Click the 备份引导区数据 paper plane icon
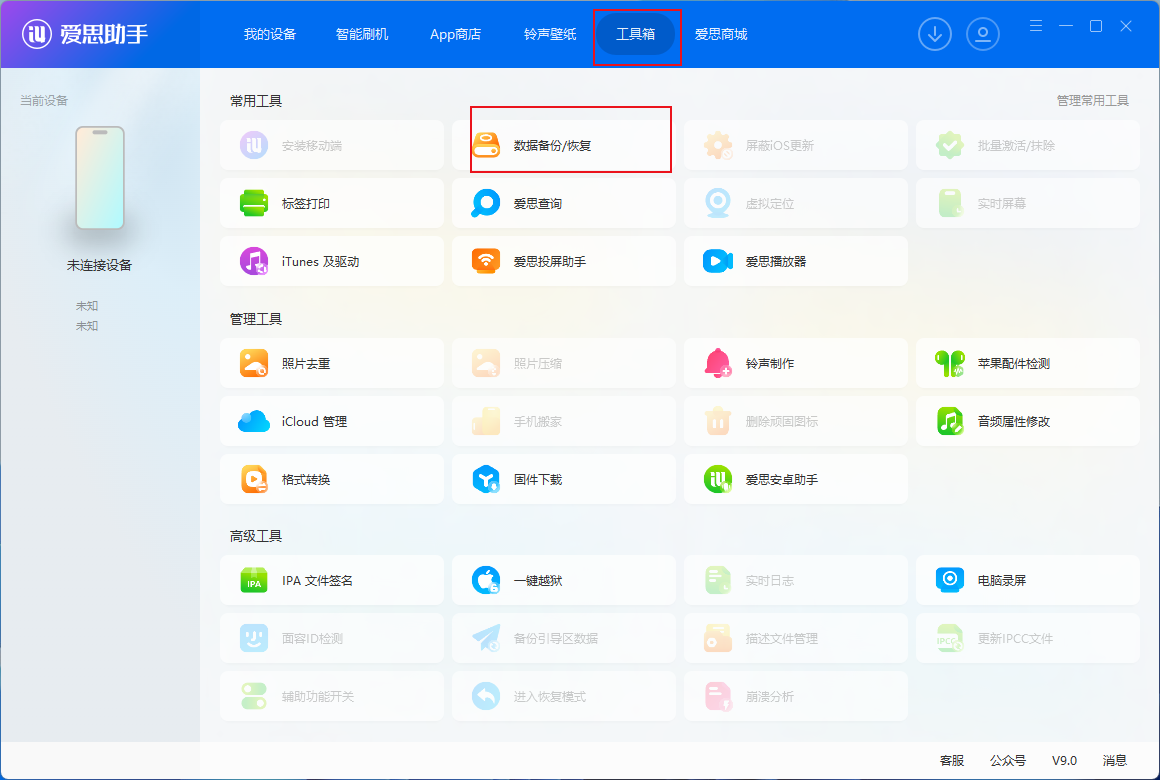1160x780 pixels. (x=486, y=638)
